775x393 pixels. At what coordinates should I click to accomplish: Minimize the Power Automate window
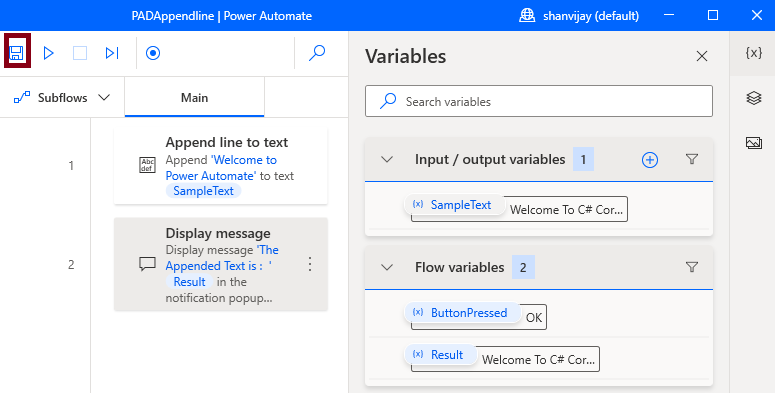tap(669, 15)
